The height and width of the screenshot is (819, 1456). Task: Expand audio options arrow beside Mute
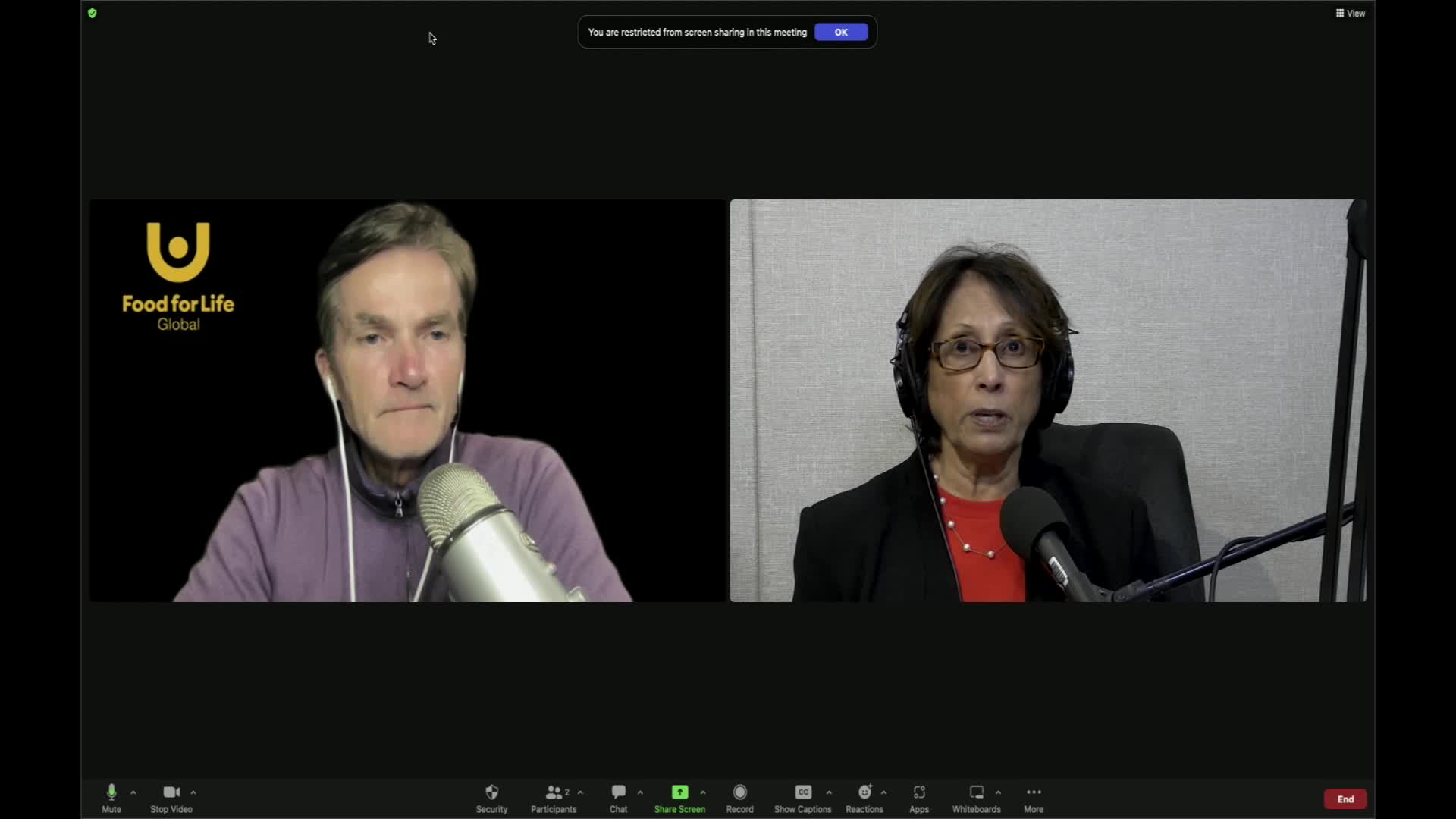click(x=133, y=792)
